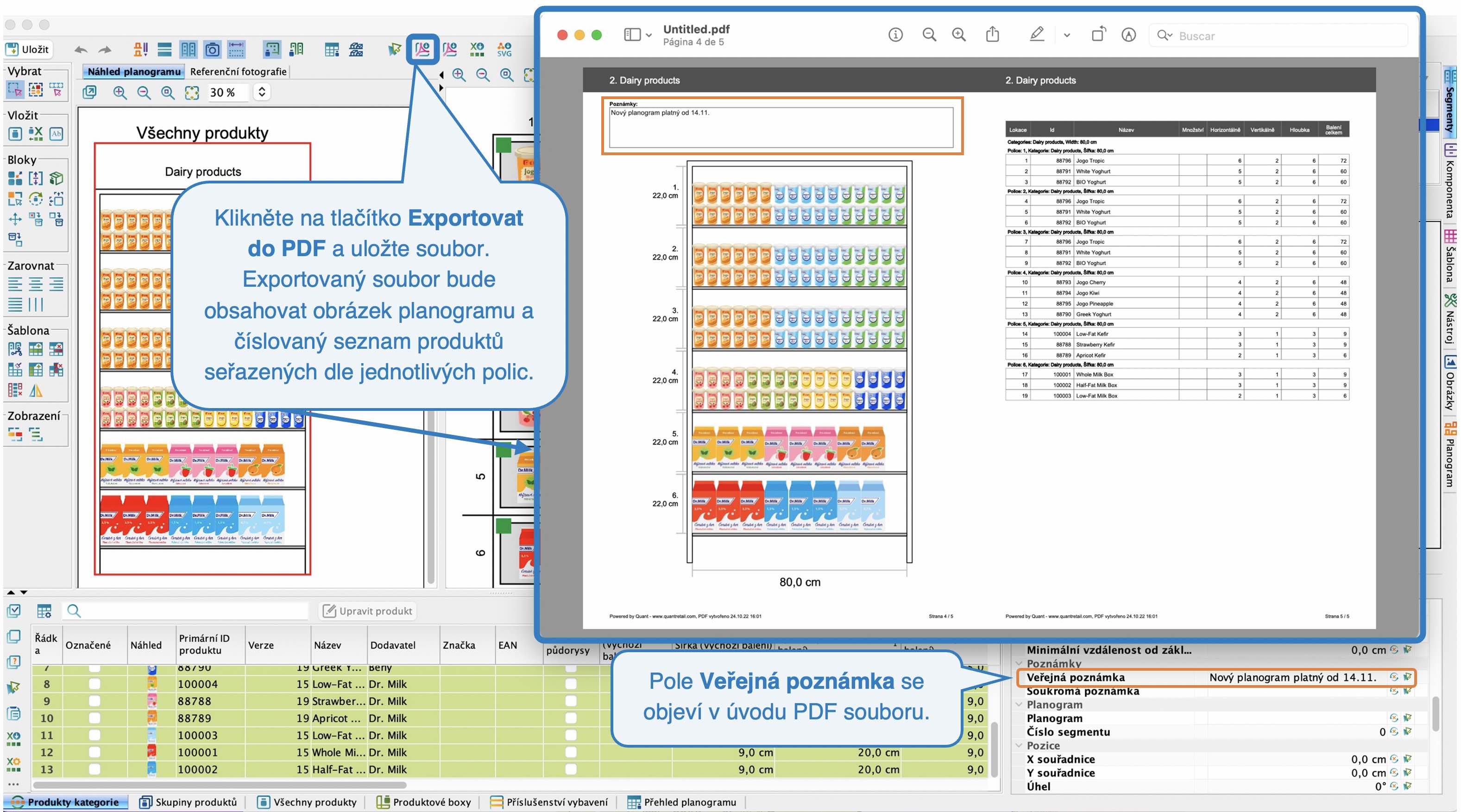Click the table columns icon beside search
Screen dimensions: 1461x812
[44, 611]
